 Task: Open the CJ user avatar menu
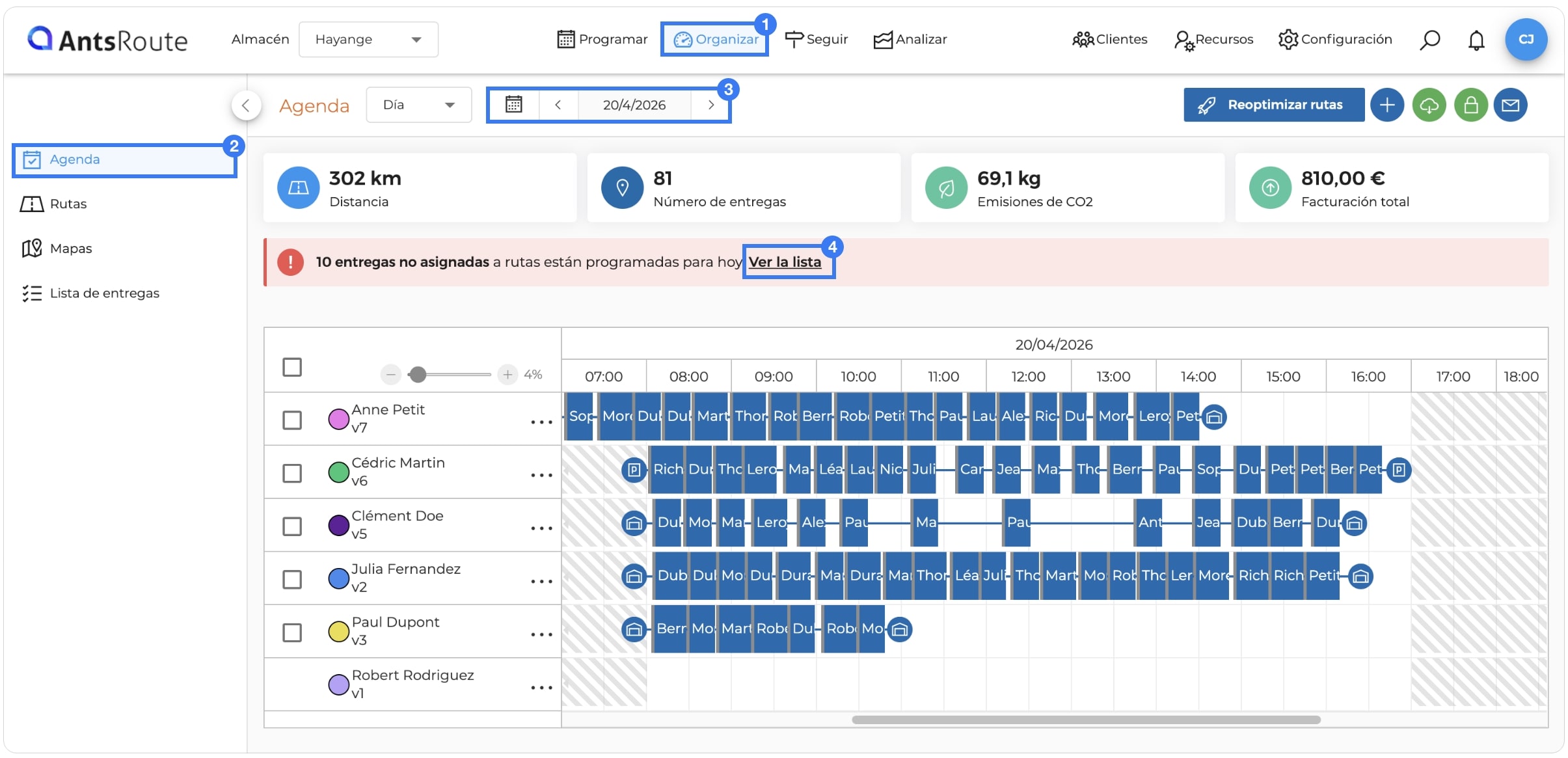point(1526,40)
